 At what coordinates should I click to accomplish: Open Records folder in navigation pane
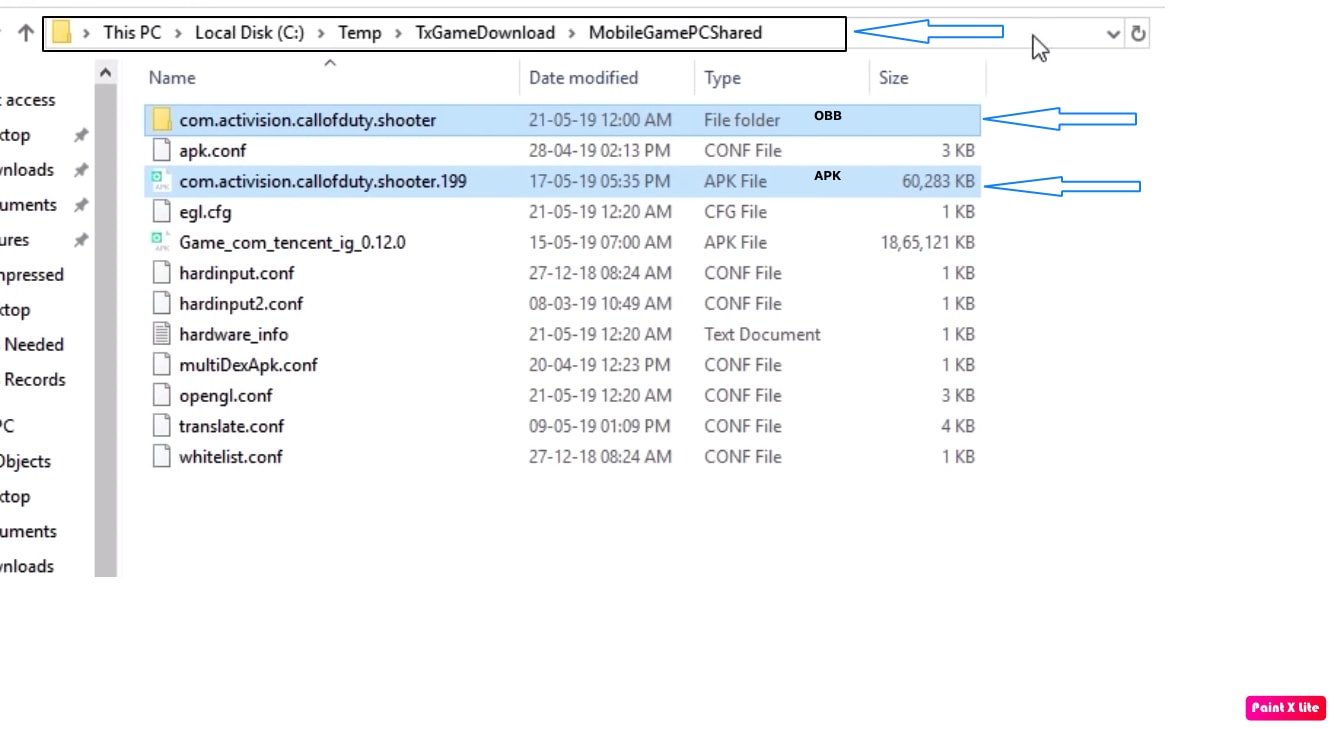(x=33, y=380)
